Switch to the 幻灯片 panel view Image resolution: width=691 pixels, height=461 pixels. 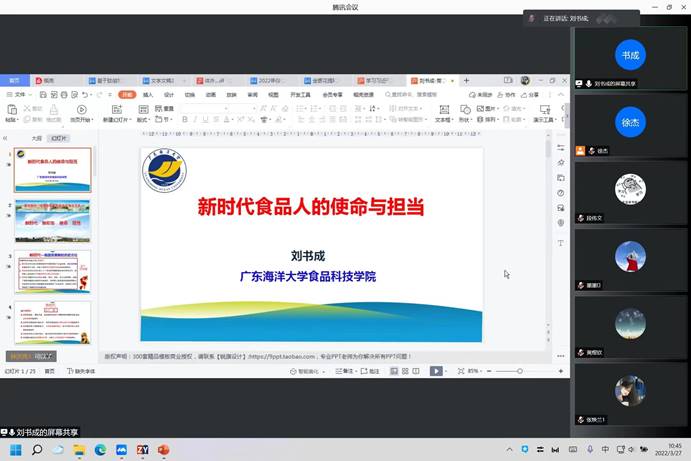pyautogui.click(x=59, y=138)
